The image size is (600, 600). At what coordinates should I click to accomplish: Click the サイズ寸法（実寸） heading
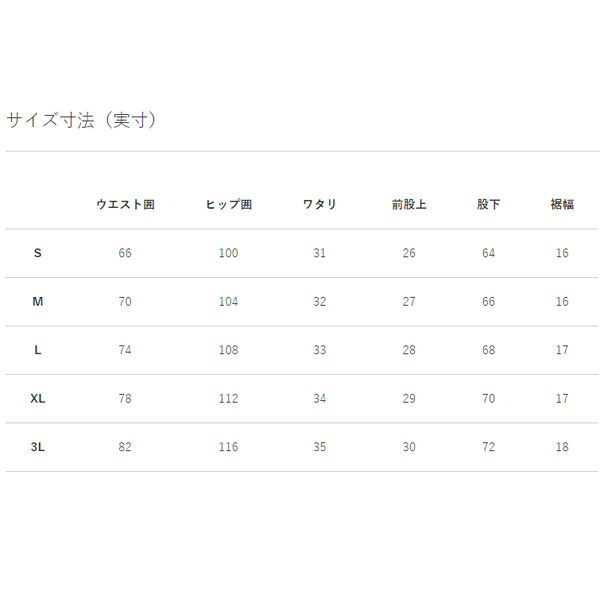pos(82,120)
